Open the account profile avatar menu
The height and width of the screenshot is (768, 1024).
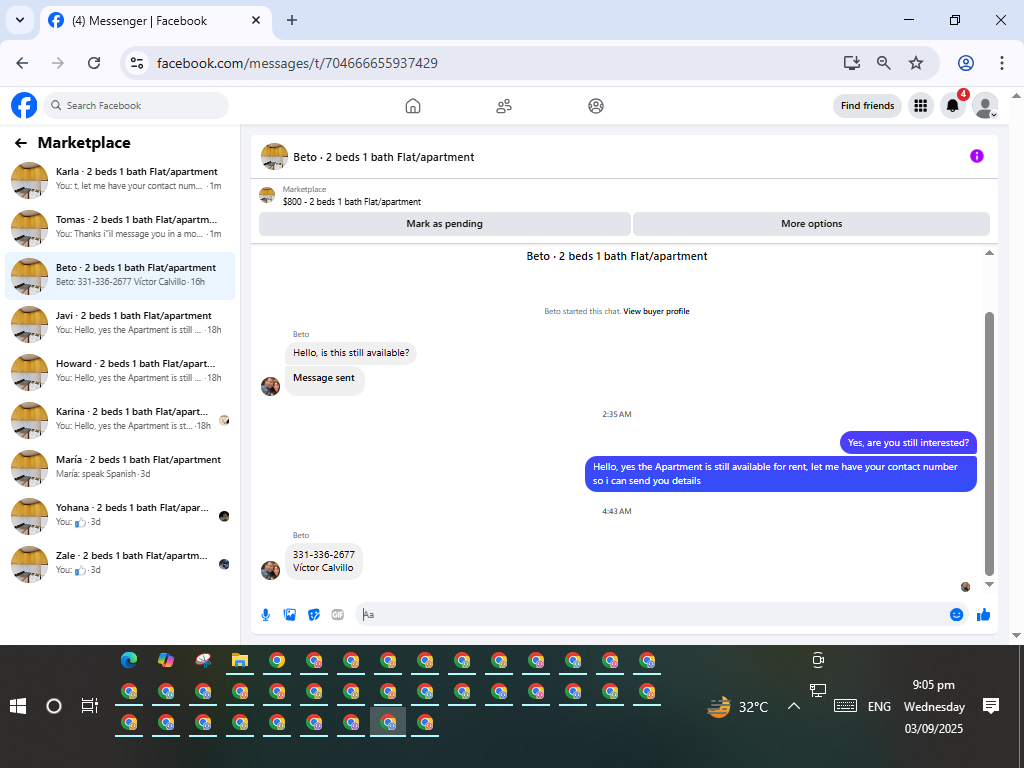[985, 105]
